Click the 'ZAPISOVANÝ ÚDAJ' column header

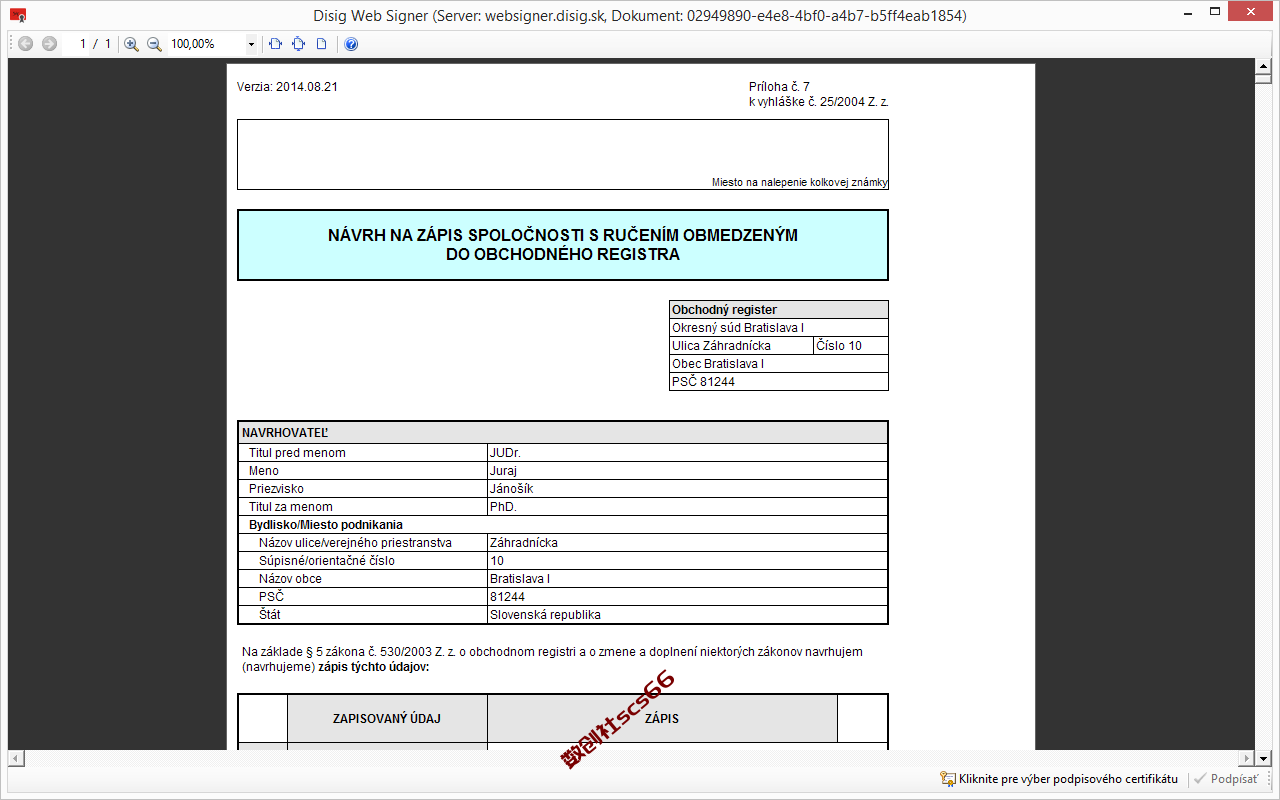(x=387, y=719)
